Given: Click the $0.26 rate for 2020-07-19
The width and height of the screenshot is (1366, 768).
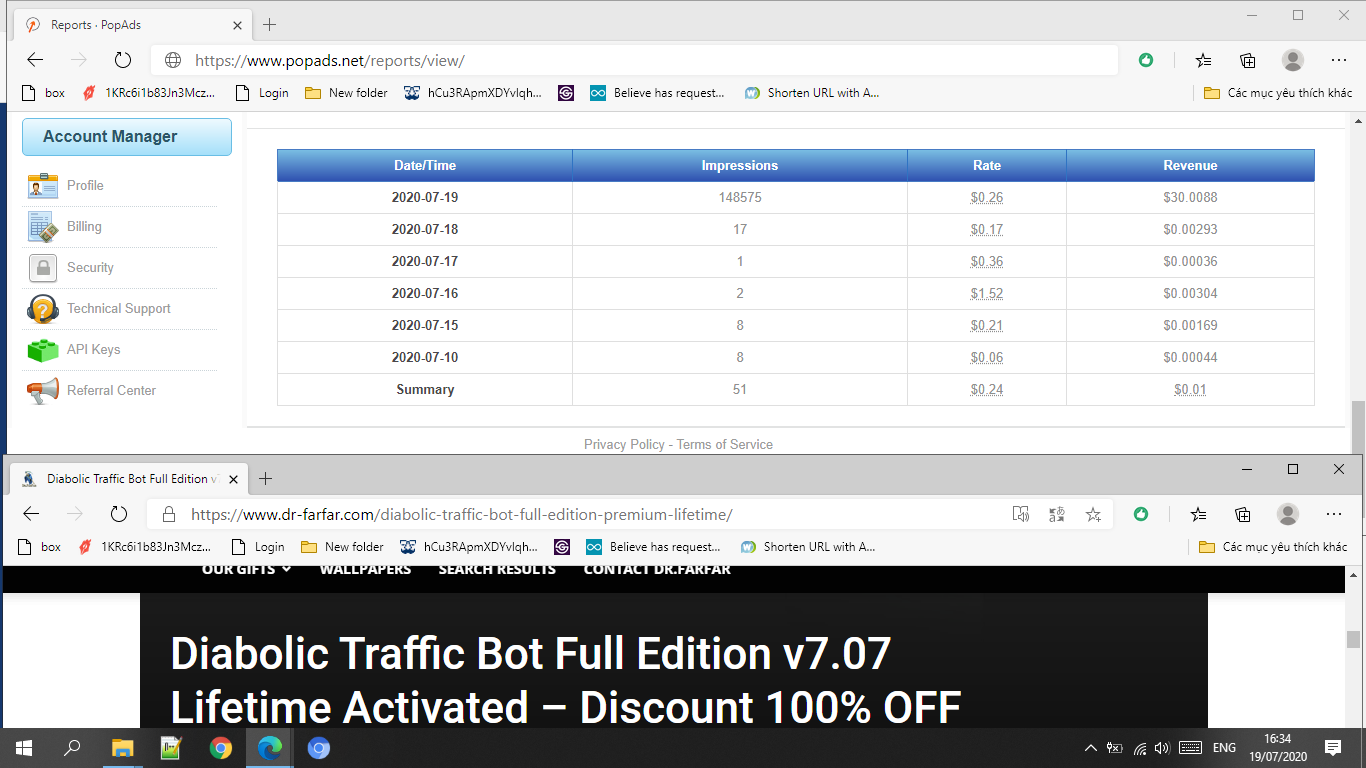Looking at the screenshot, I should (987, 198).
